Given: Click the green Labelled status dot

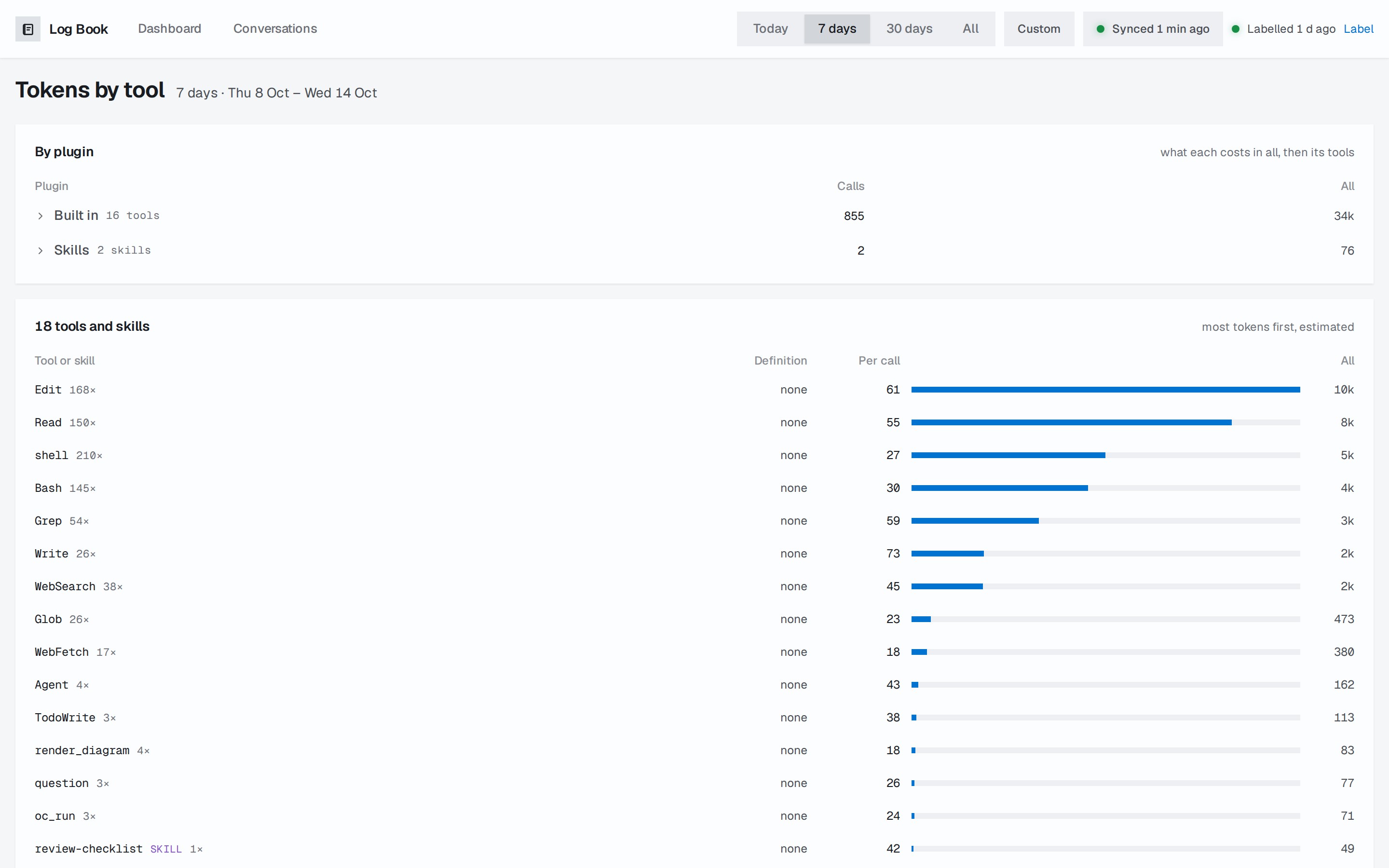Looking at the screenshot, I should 1235,29.
